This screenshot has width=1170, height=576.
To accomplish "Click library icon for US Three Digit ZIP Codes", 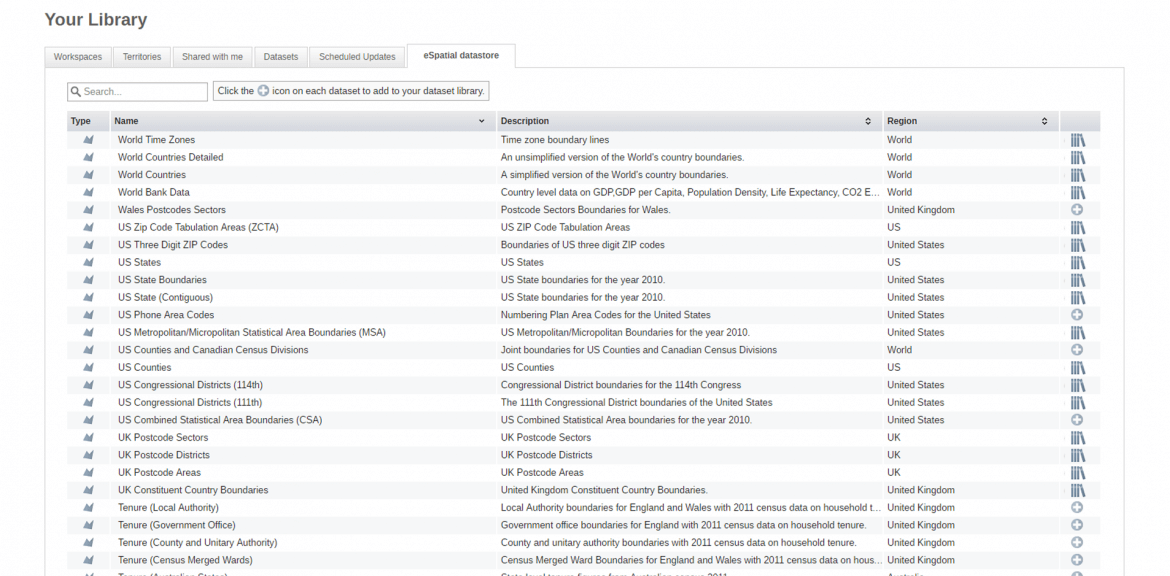I will 1077,245.
